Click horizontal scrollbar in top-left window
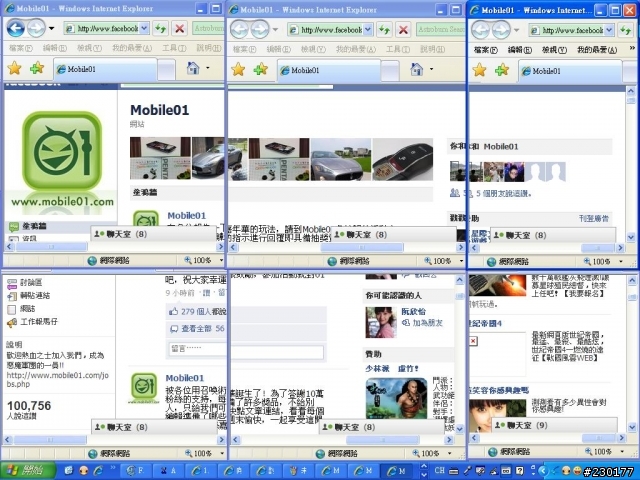 click(51, 247)
